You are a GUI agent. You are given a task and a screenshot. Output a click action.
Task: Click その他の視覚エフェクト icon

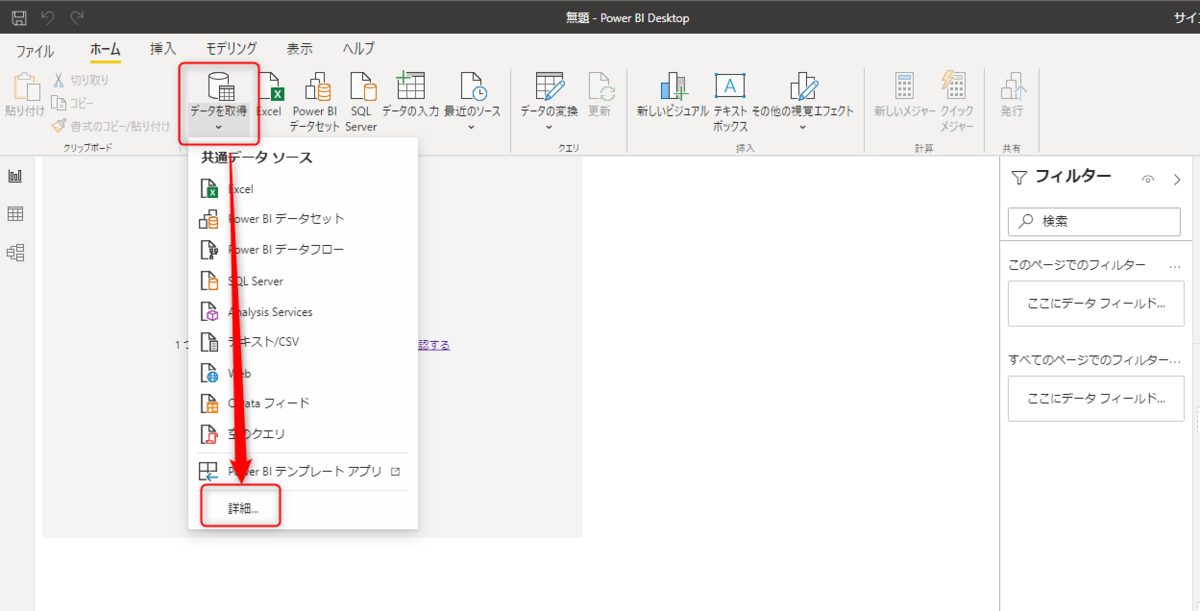coord(803,86)
